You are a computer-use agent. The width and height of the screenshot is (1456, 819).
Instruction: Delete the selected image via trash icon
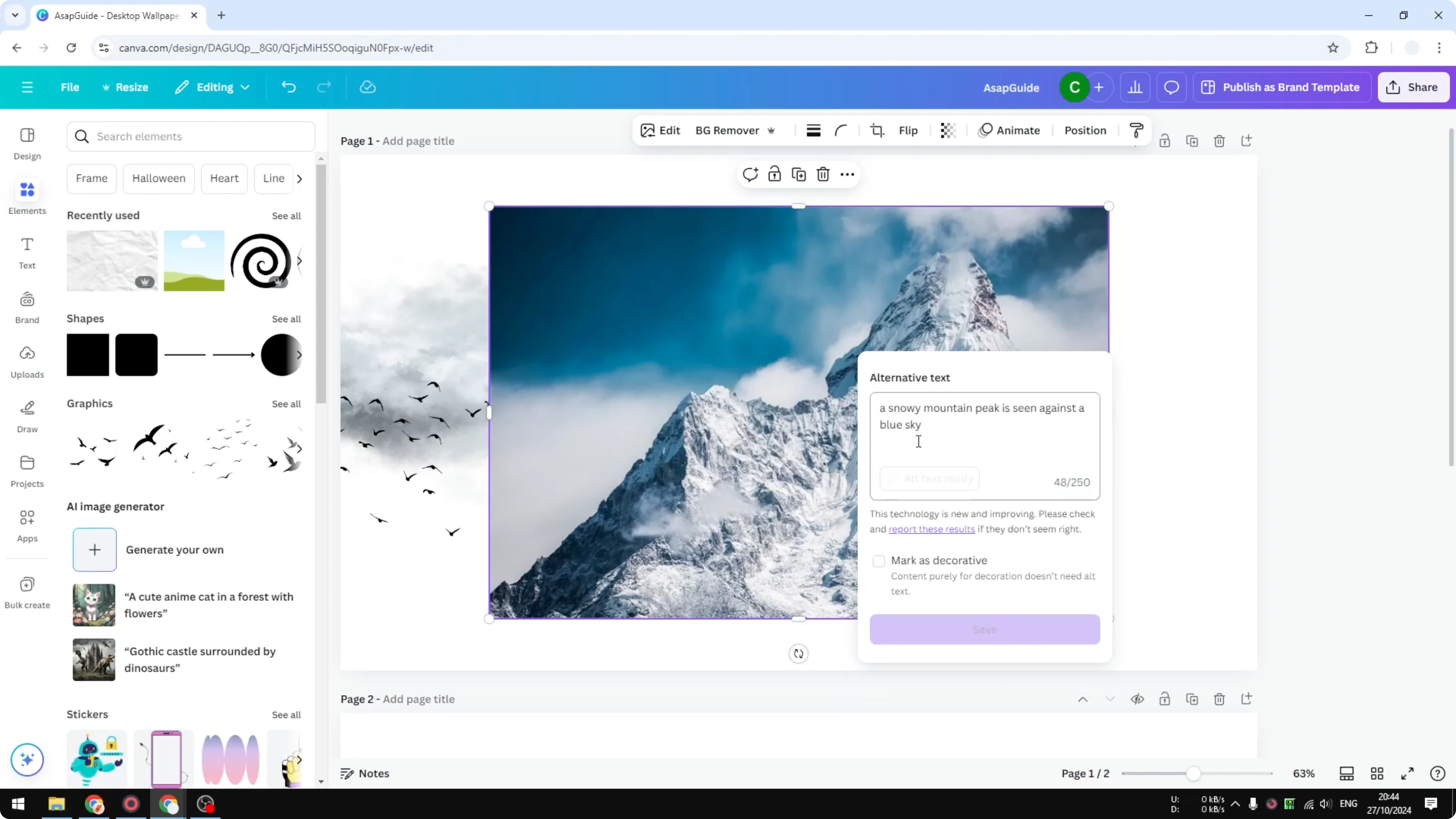(823, 174)
